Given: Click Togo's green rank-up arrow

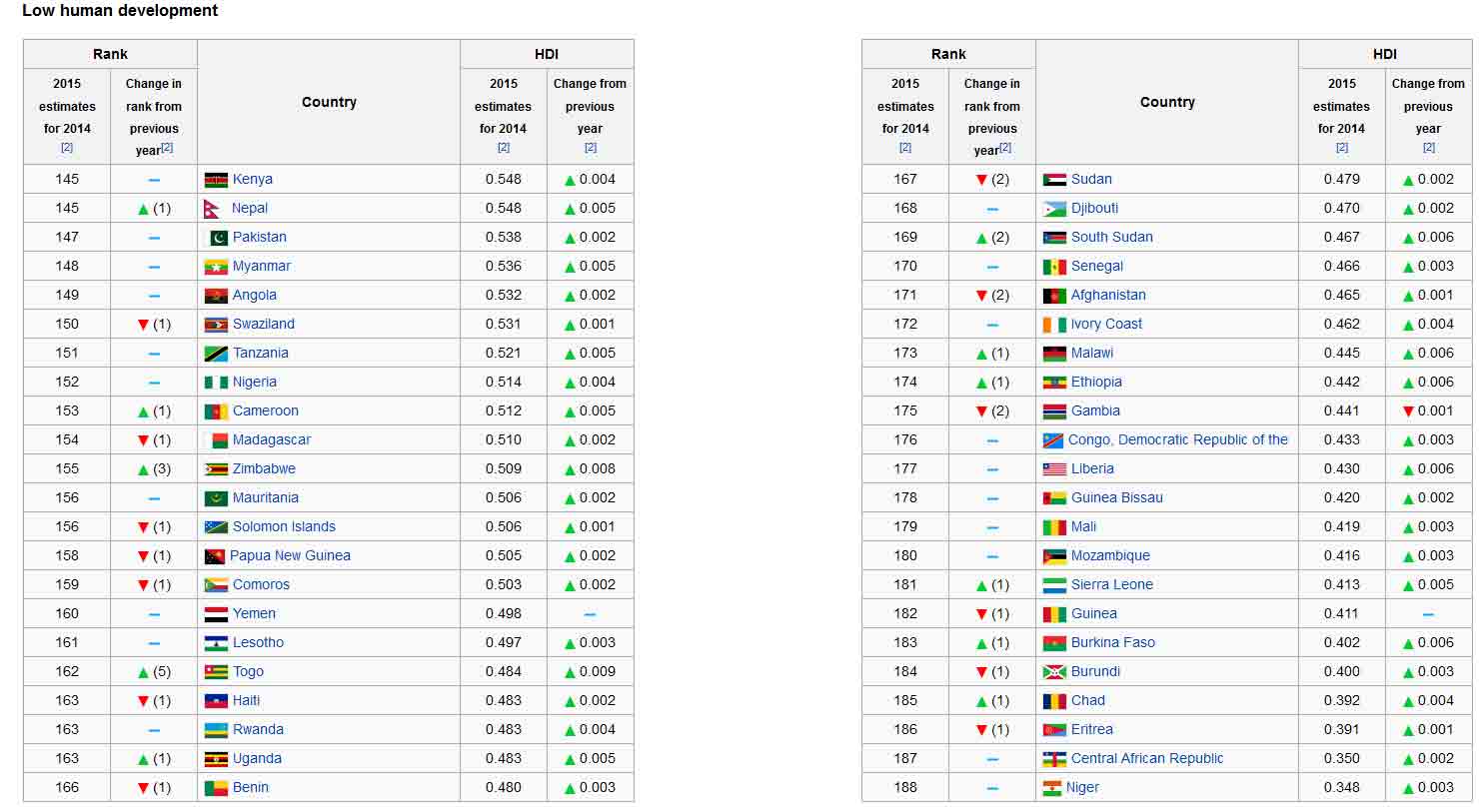Looking at the screenshot, I should tap(143, 673).
